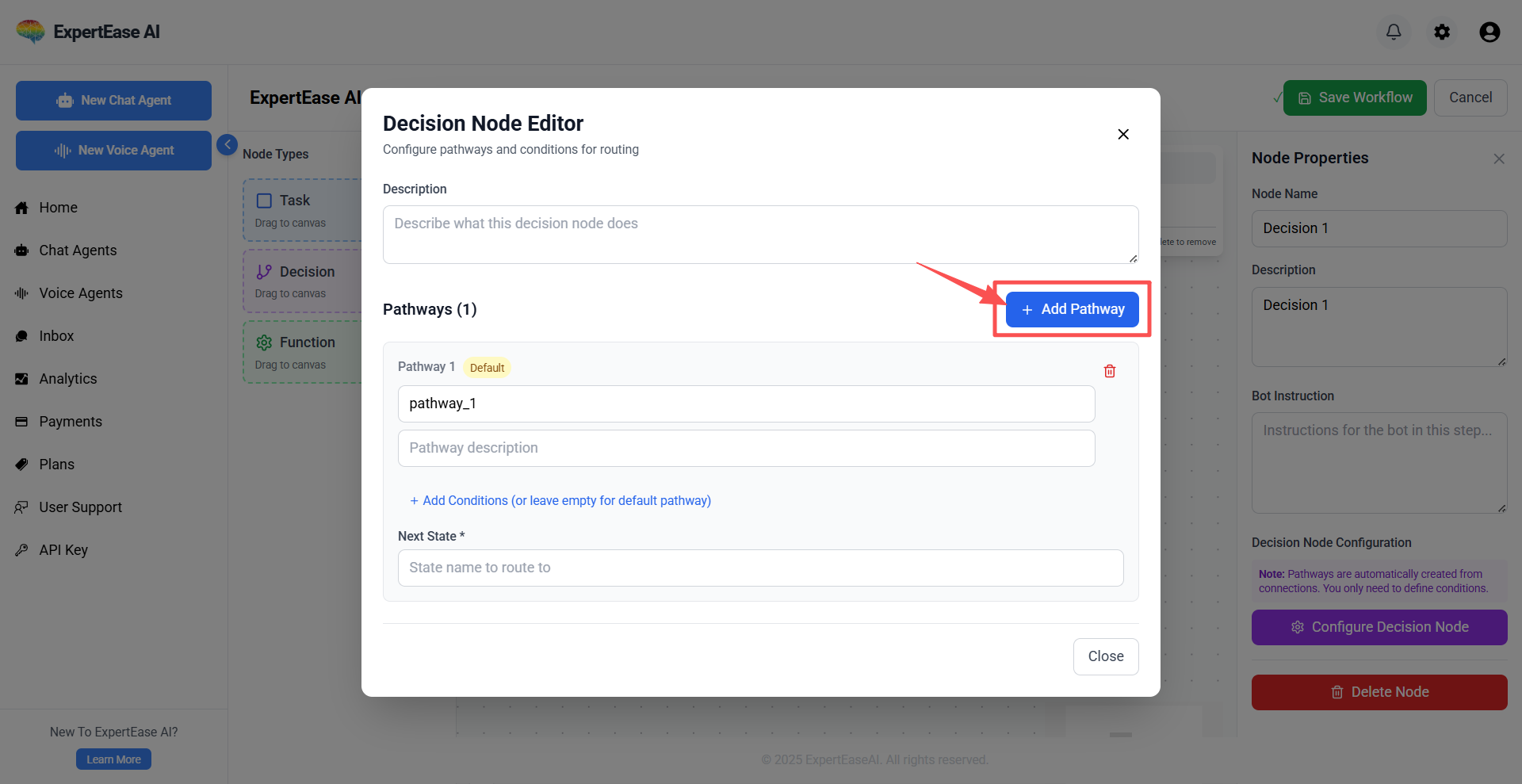
Task: Open Chat Agents in sidebar
Action: (78, 250)
